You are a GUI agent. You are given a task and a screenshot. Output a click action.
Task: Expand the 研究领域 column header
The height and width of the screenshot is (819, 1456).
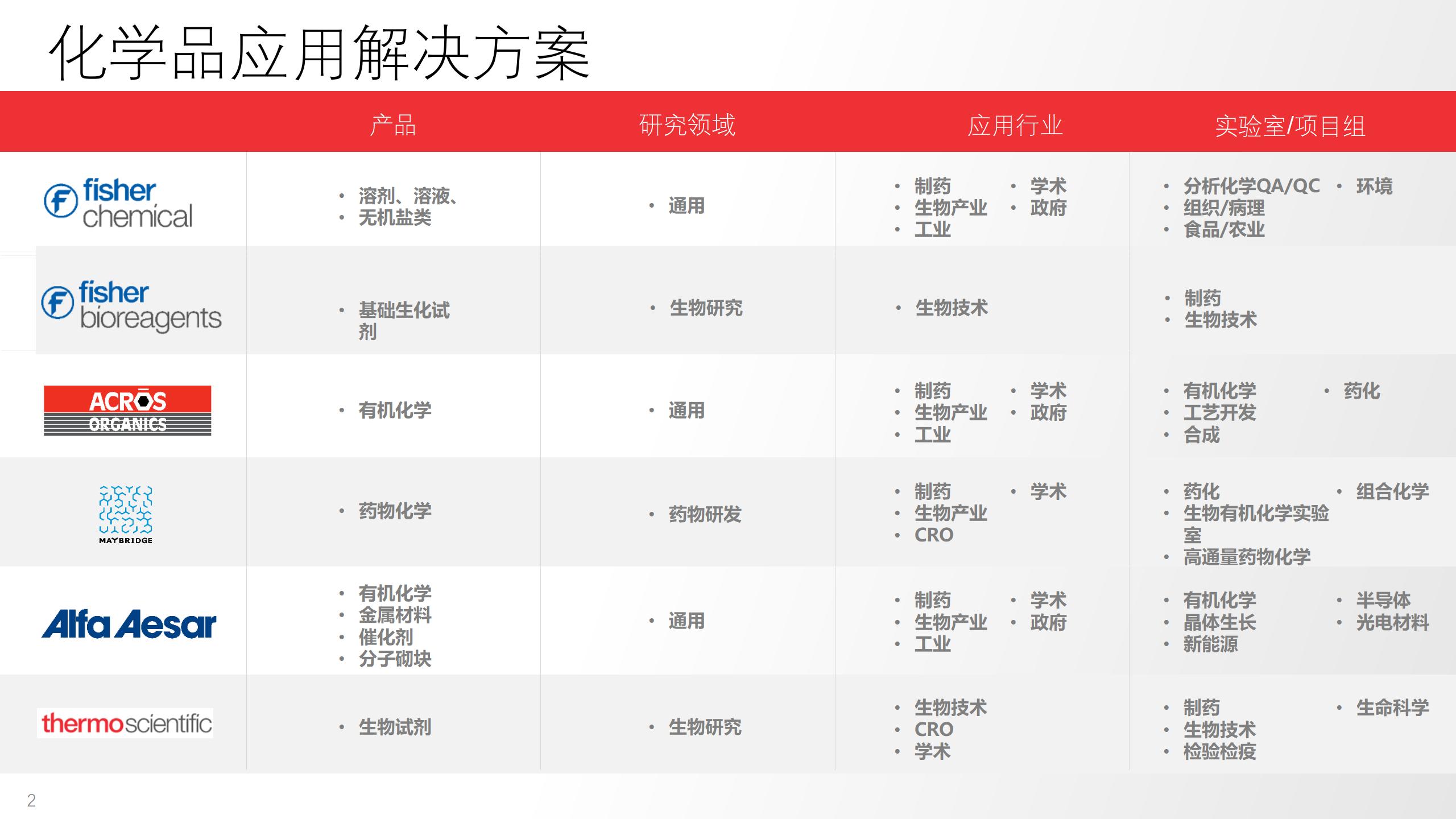tap(688, 125)
